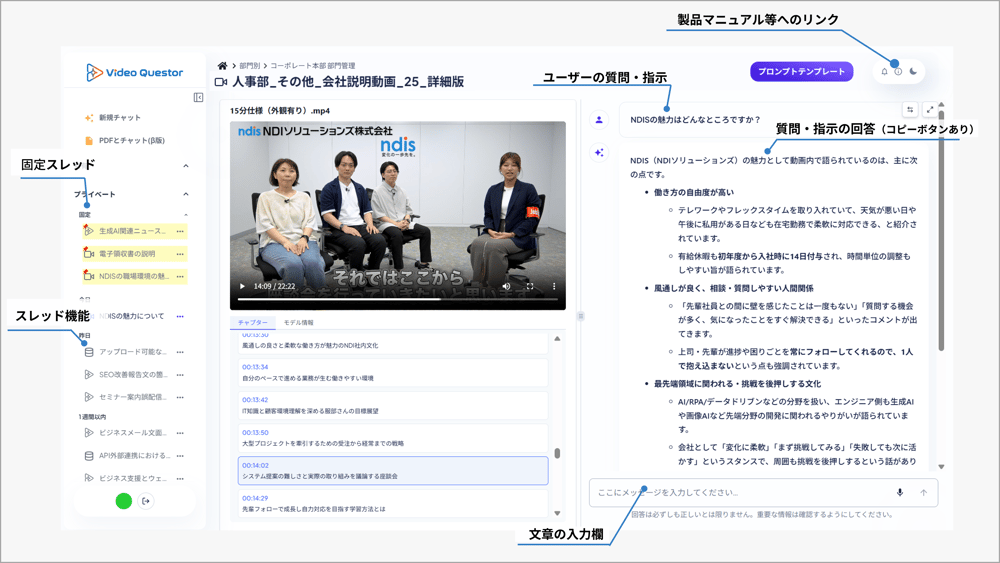Click コーポレート本部 部門管理 breadcrumb link
1000x563 pixels.
pos(312,66)
